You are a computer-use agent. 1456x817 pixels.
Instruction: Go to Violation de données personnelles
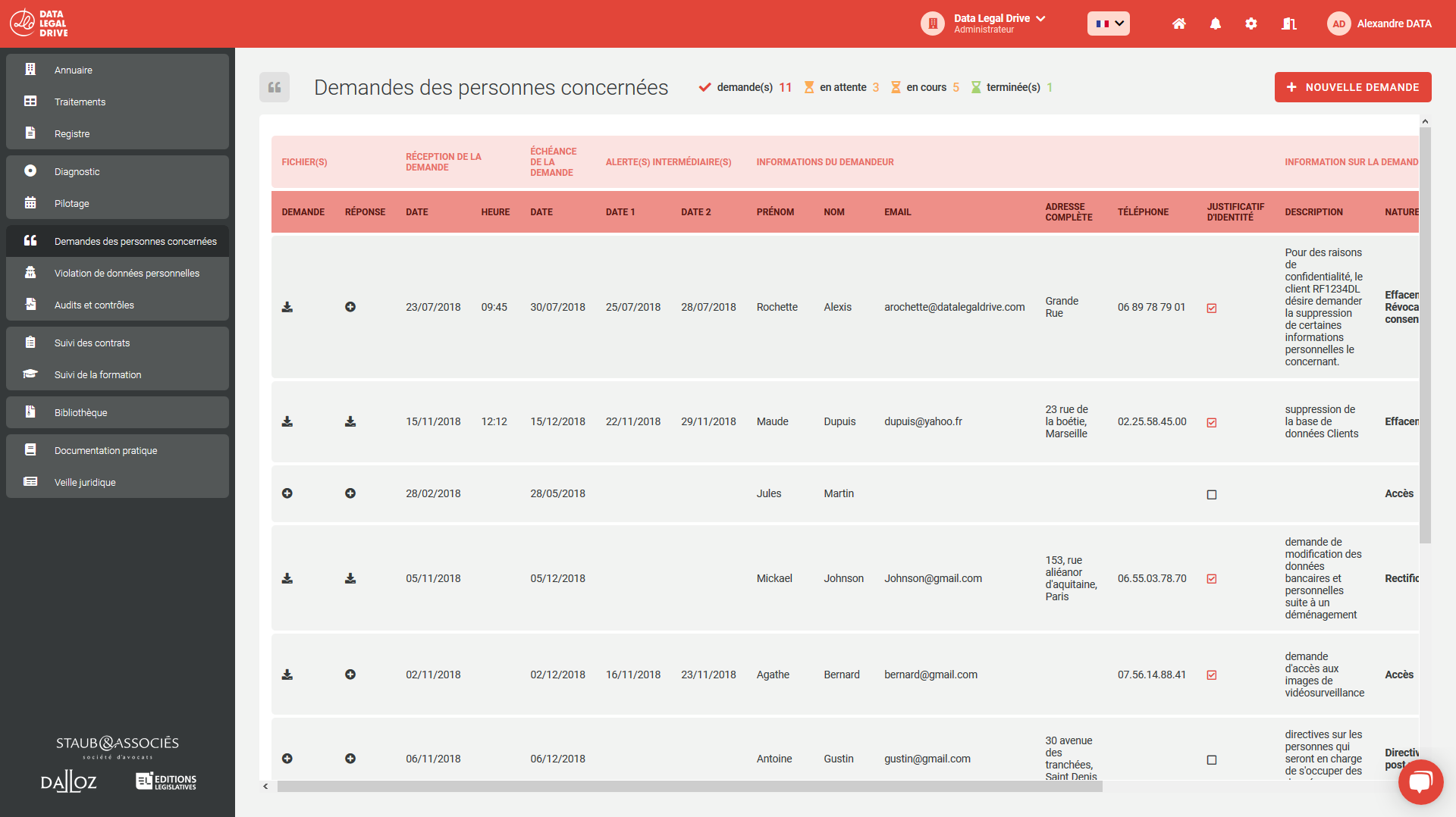(118, 273)
